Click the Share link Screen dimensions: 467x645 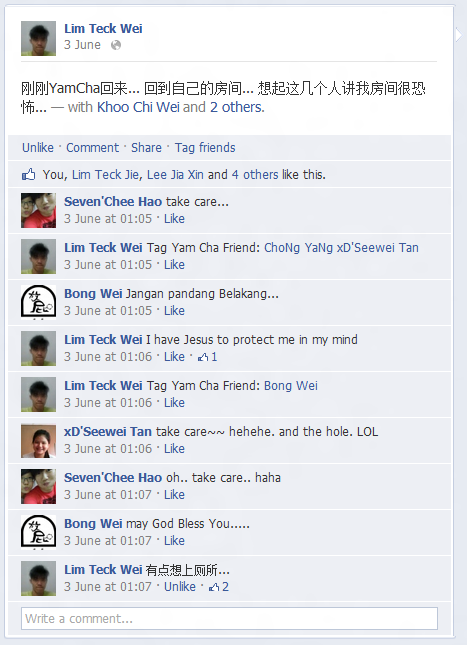146,148
